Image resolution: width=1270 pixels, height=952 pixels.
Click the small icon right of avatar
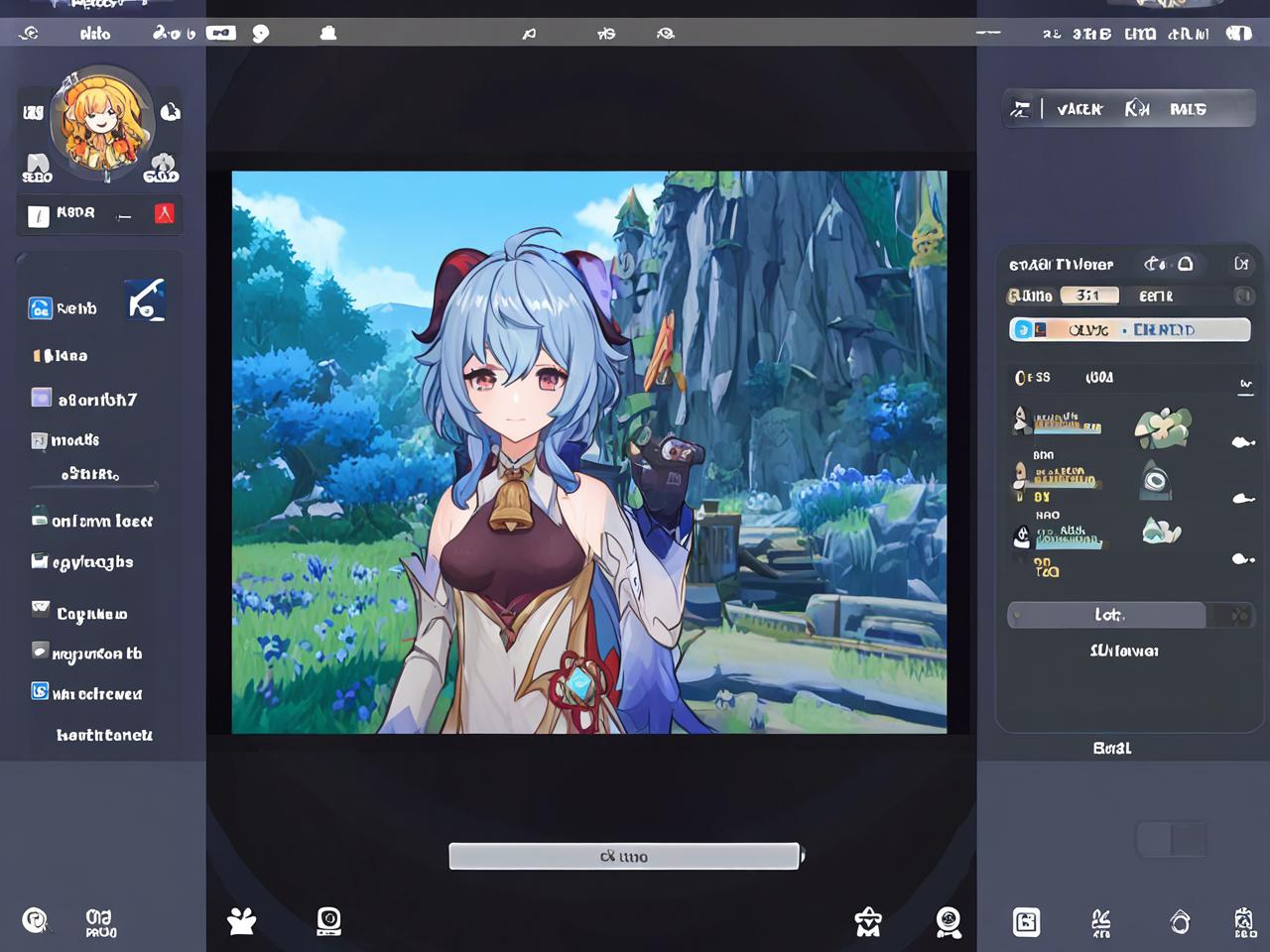click(171, 111)
